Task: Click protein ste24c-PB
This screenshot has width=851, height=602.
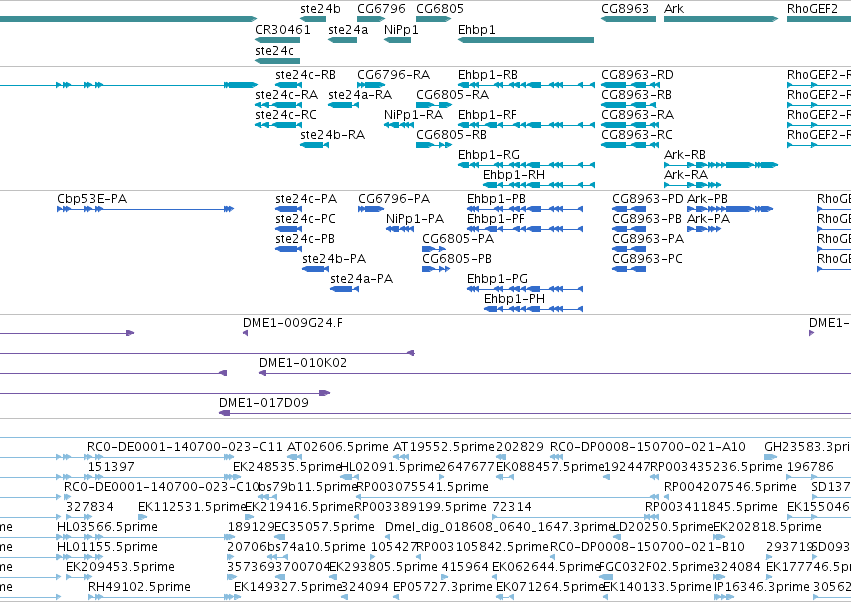Action: [x=305, y=239]
